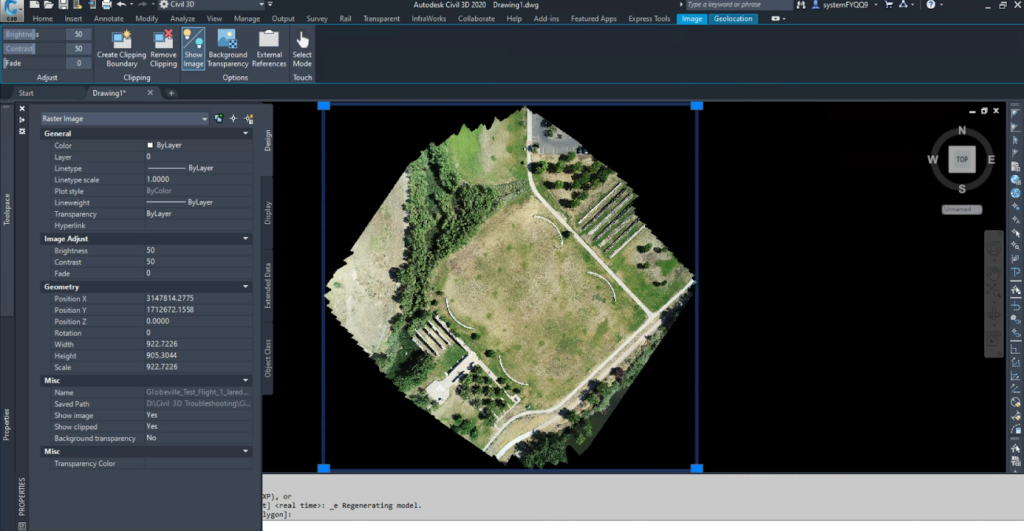The height and width of the screenshot is (531, 1024).
Task: Collapse the Geometry properties section
Action: coord(246,287)
